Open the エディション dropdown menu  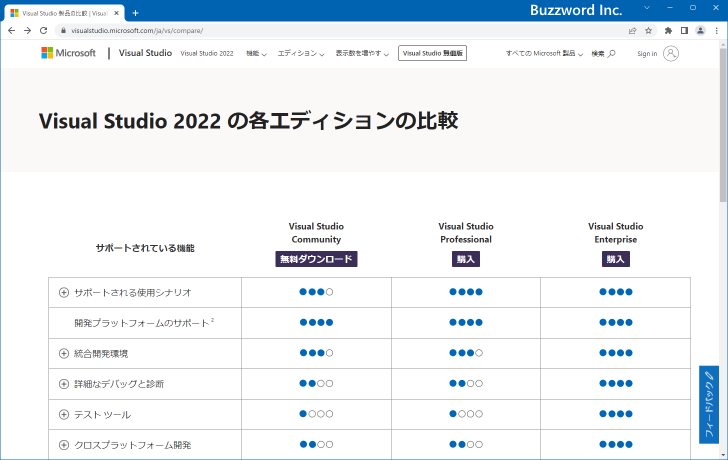tap(301, 53)
